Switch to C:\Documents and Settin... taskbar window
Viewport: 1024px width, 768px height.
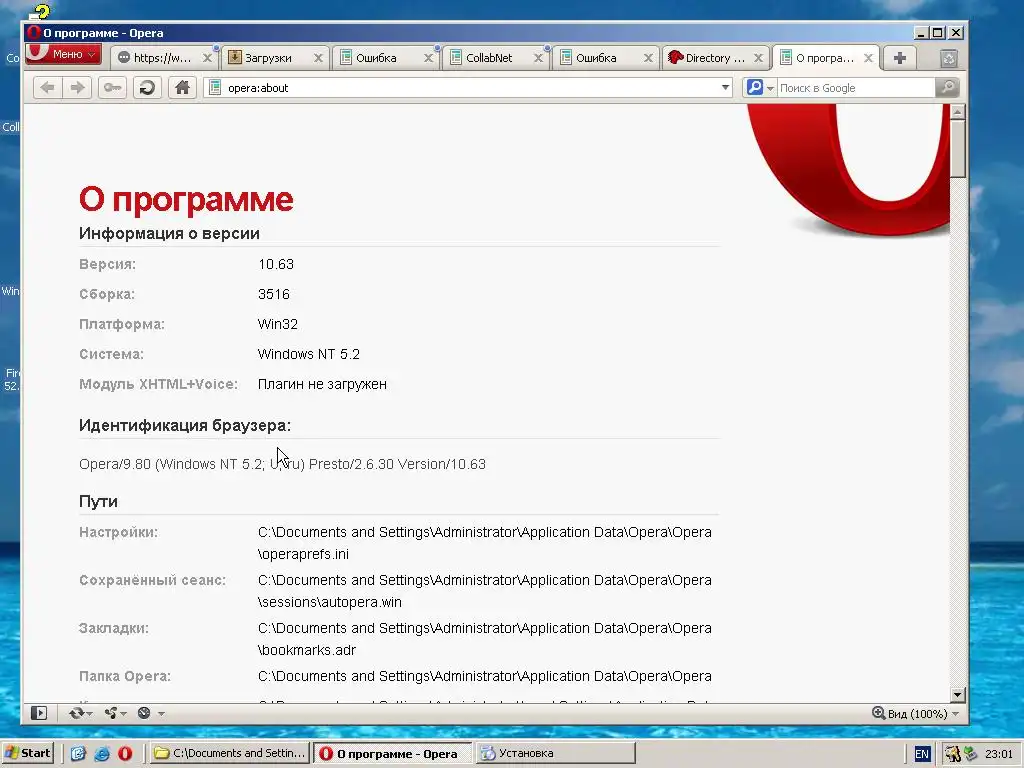pos(229,753)
